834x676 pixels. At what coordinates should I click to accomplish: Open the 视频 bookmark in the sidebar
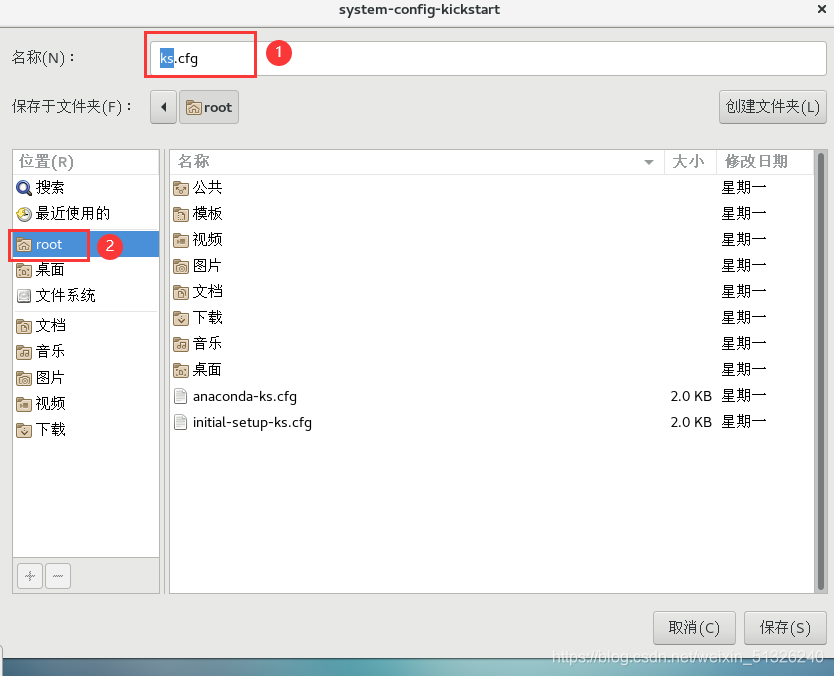pos(86,404)
